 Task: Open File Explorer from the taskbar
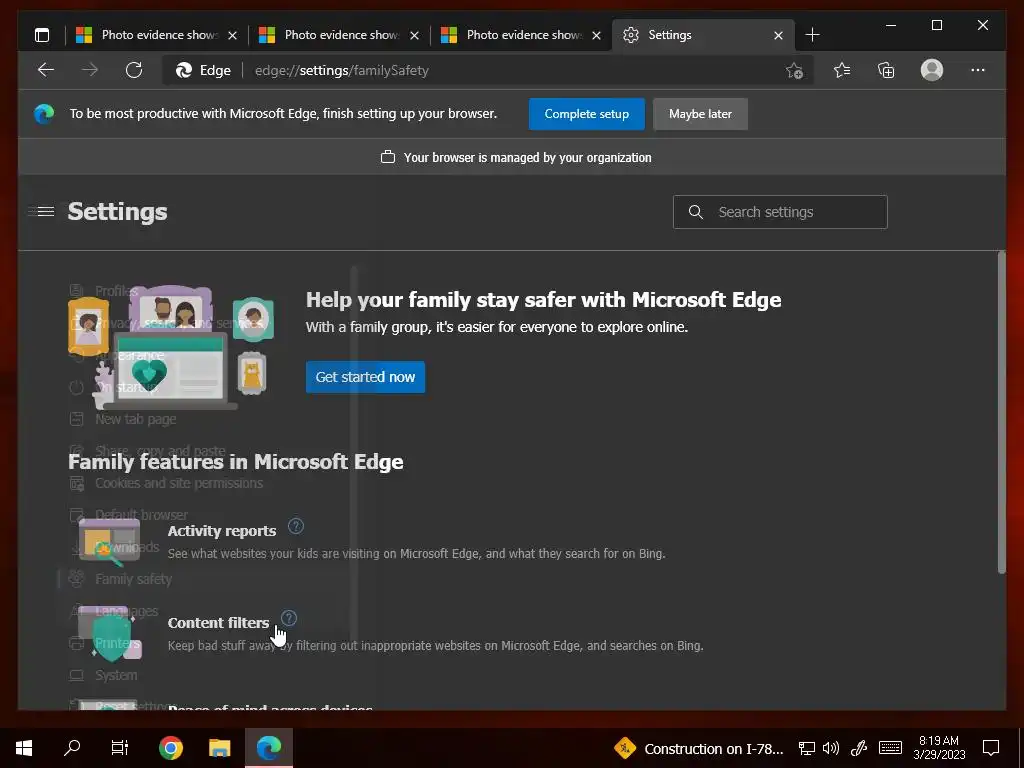(219, 748)
